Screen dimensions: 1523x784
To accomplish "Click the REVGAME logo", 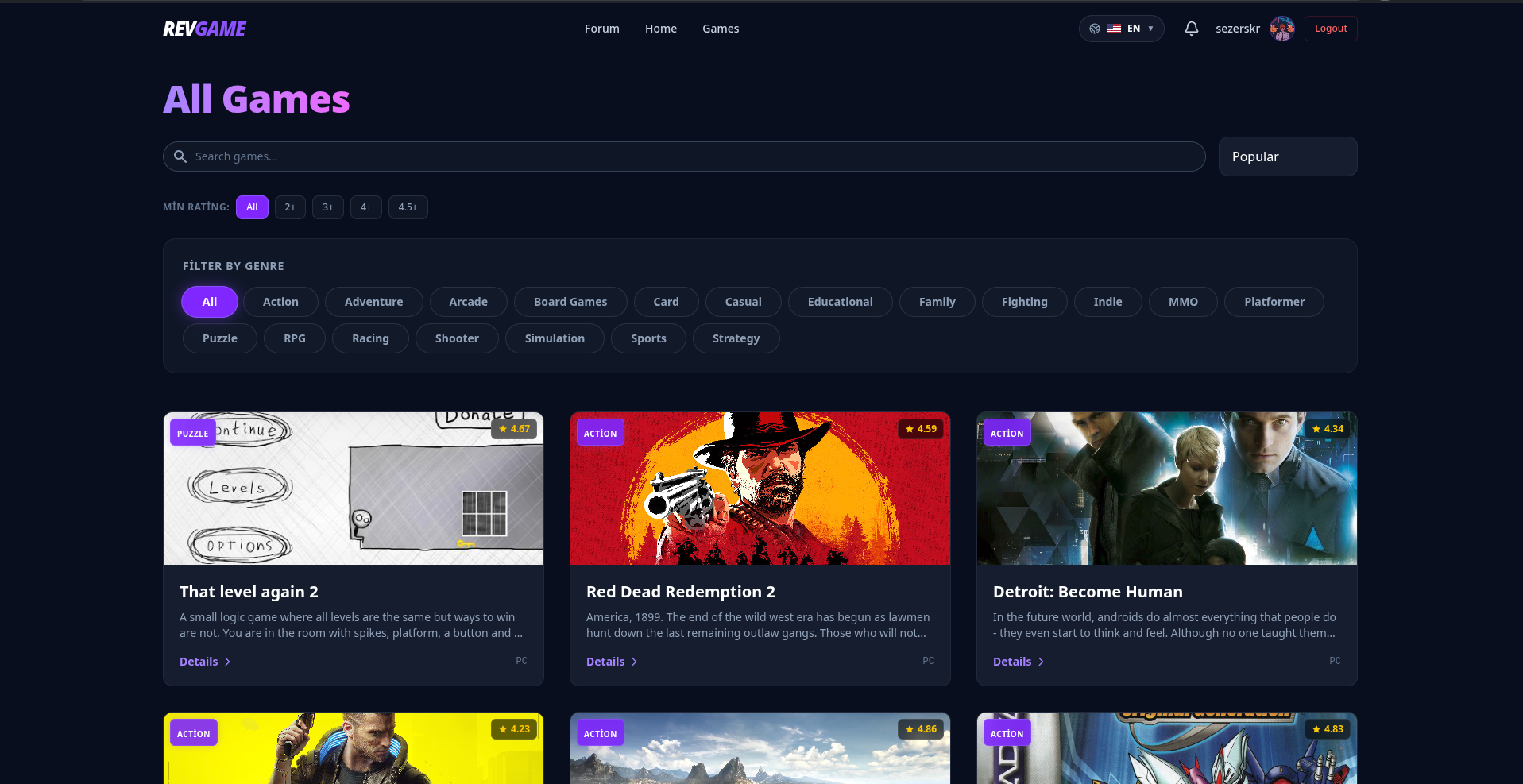I will click(x=204, y=28).
